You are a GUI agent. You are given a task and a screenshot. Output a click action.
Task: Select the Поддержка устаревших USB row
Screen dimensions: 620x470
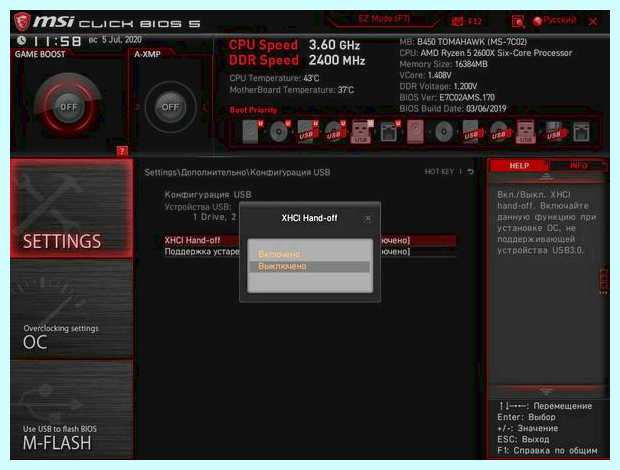point(310,251)
